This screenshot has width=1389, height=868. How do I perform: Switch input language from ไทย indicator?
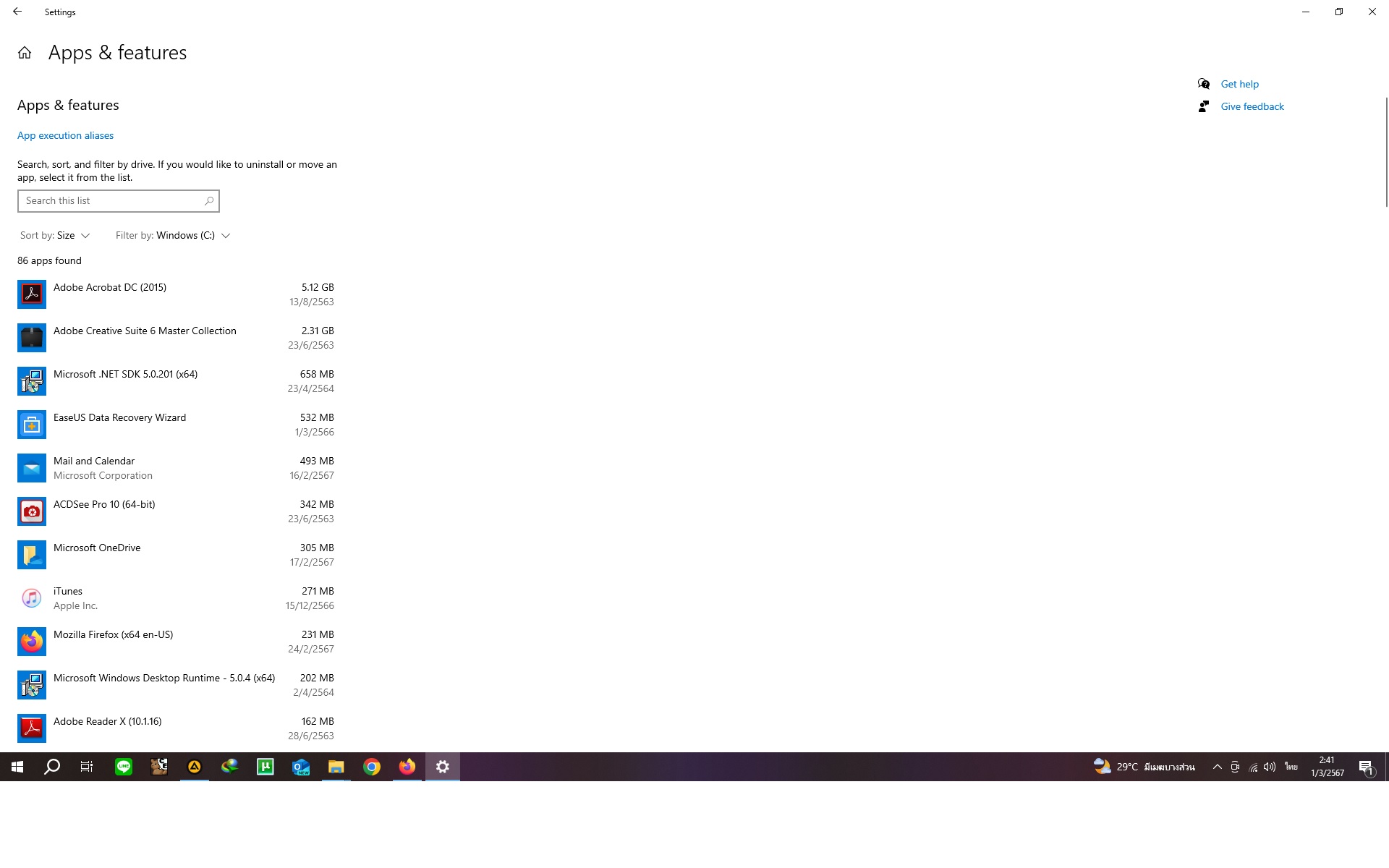coord(1291,767)
